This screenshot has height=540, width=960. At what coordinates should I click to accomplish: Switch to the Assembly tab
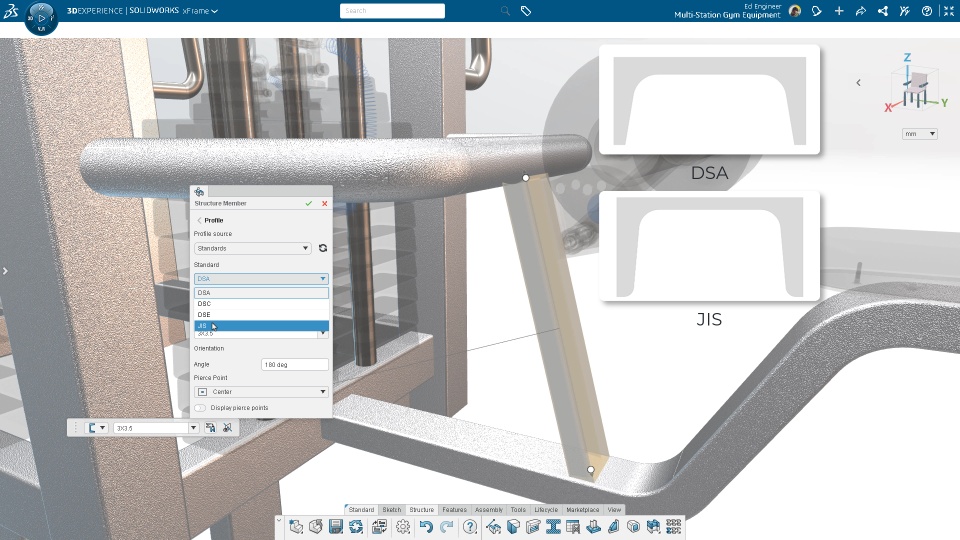click(489, 509)
